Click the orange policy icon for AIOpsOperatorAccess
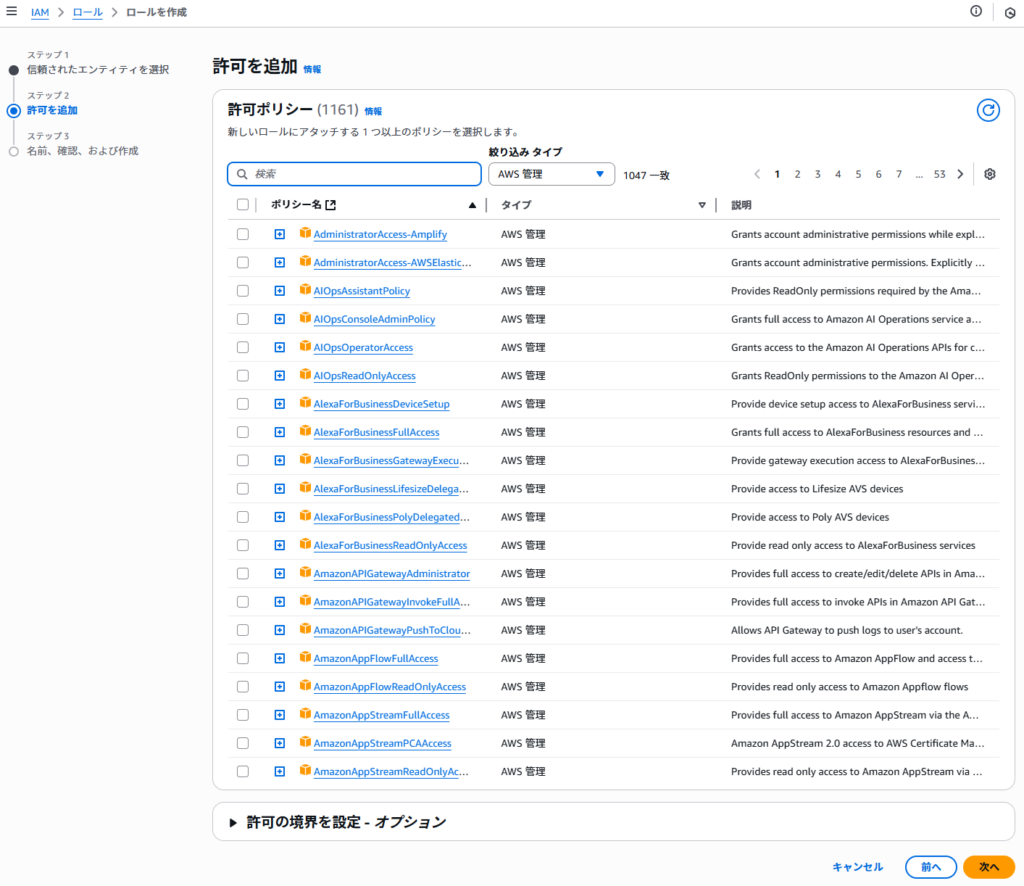This screenshot has height=886, width=1024. 305,347
